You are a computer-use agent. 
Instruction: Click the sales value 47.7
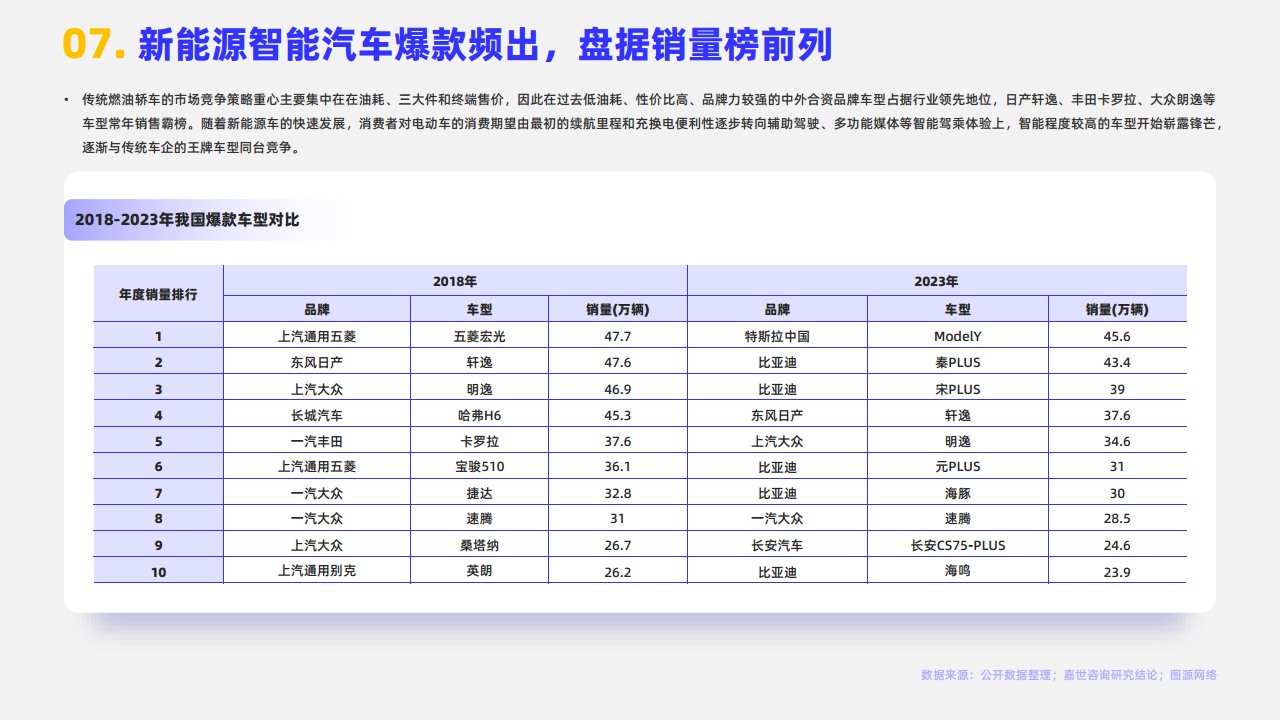[618, 337]
